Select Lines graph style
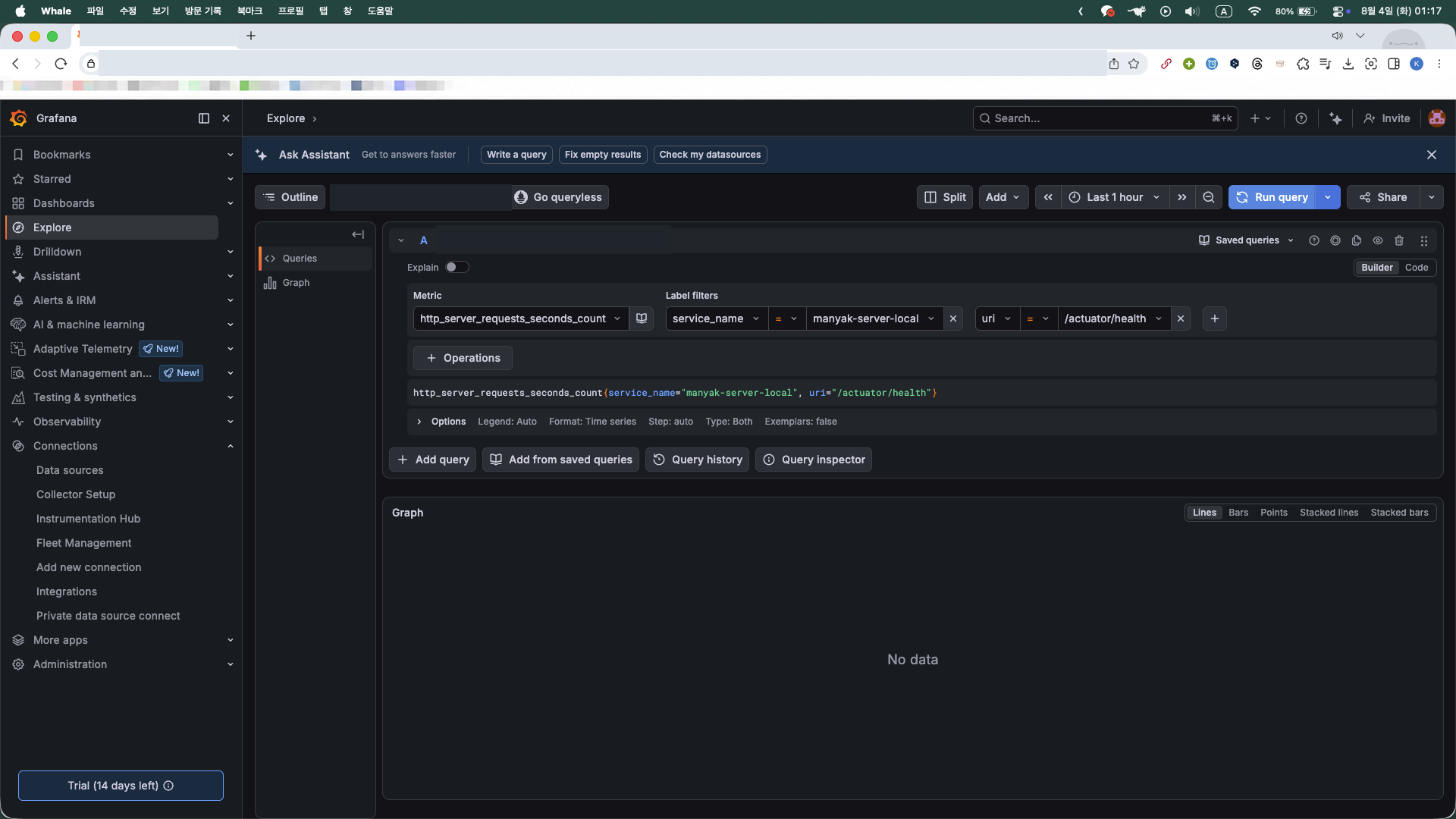1456x819 pixels. [1204, 513]
